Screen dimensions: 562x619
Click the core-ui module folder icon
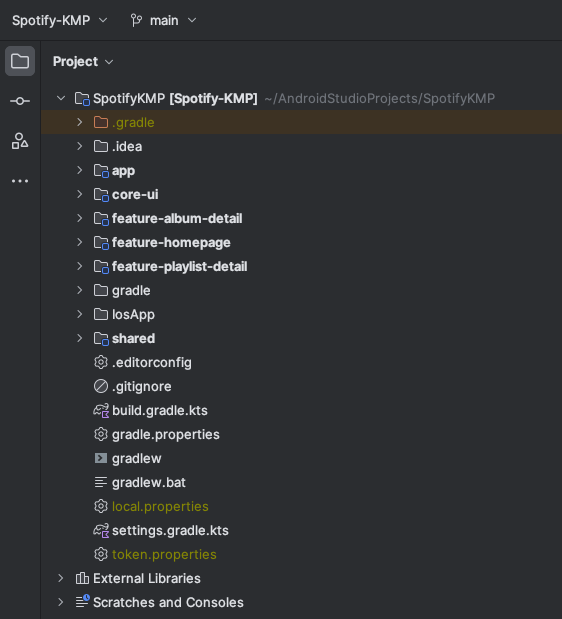101,195
